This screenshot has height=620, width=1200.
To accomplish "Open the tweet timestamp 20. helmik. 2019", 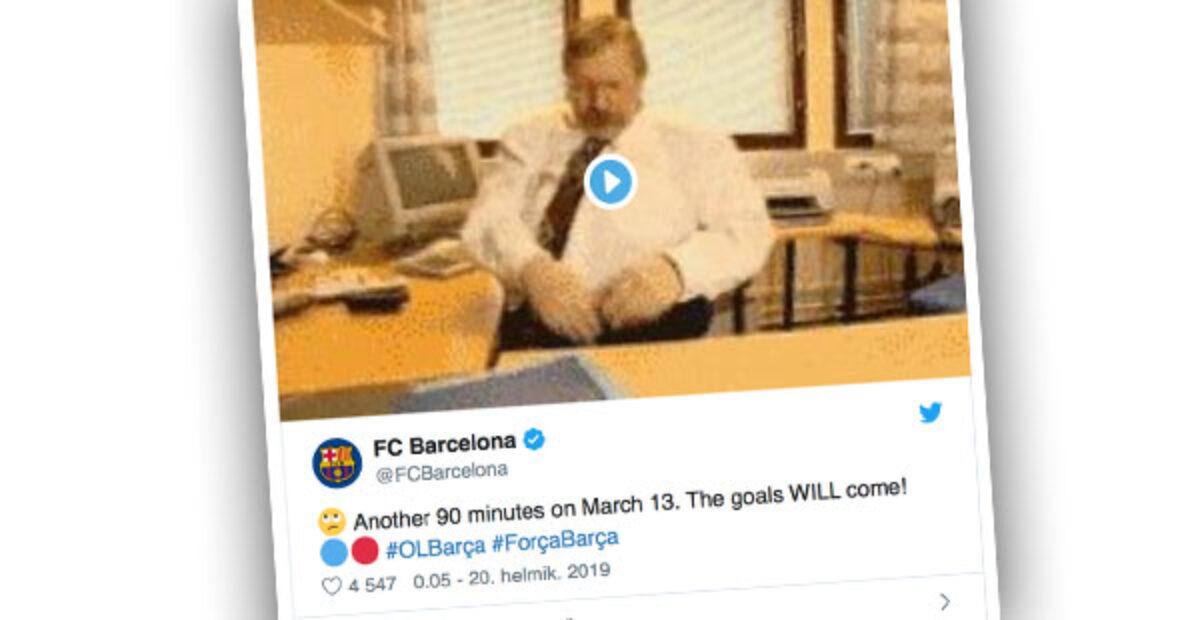I will pyautogui.click(x=511, y=575).
